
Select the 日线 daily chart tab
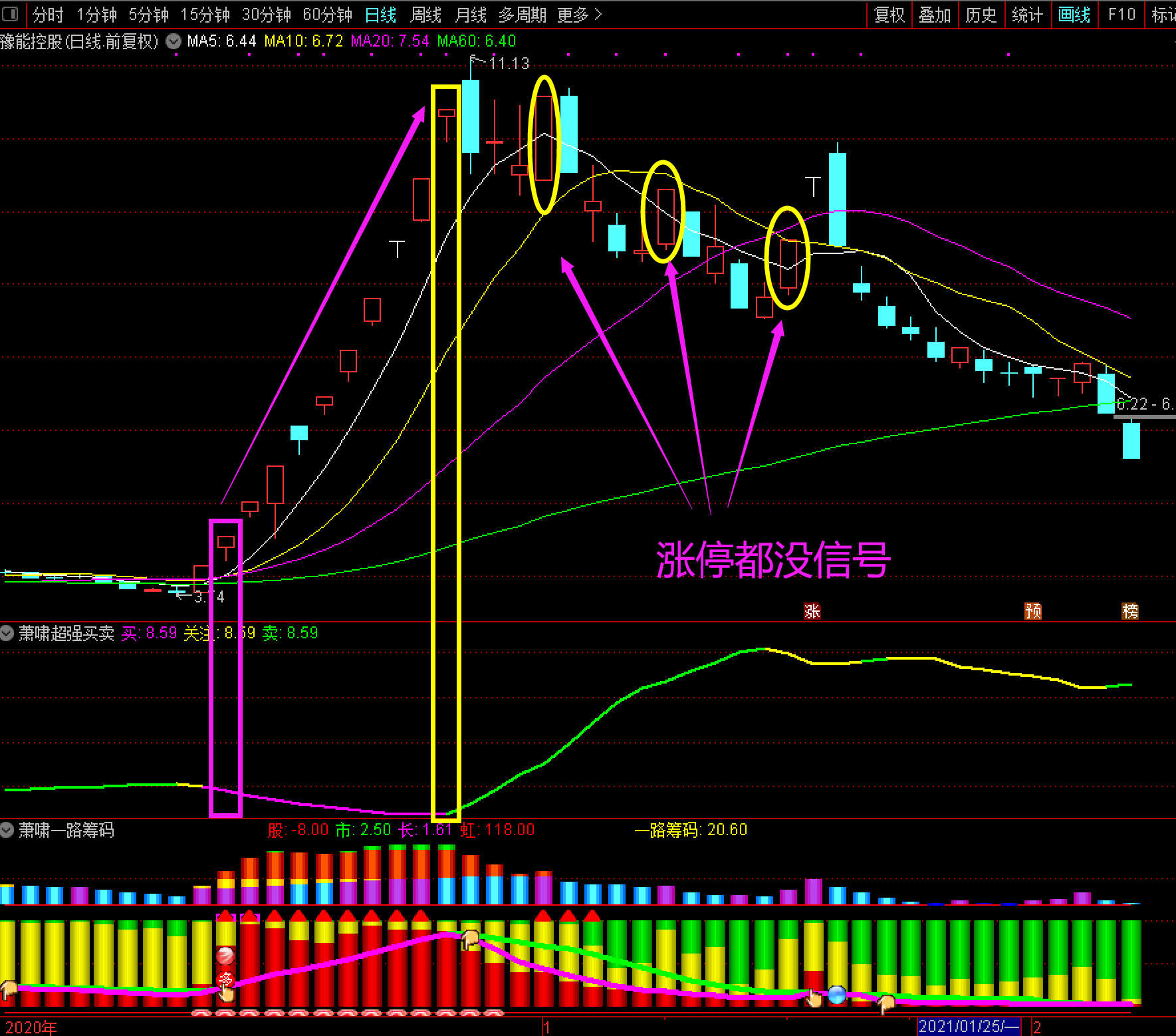click(x=381, y=15)
